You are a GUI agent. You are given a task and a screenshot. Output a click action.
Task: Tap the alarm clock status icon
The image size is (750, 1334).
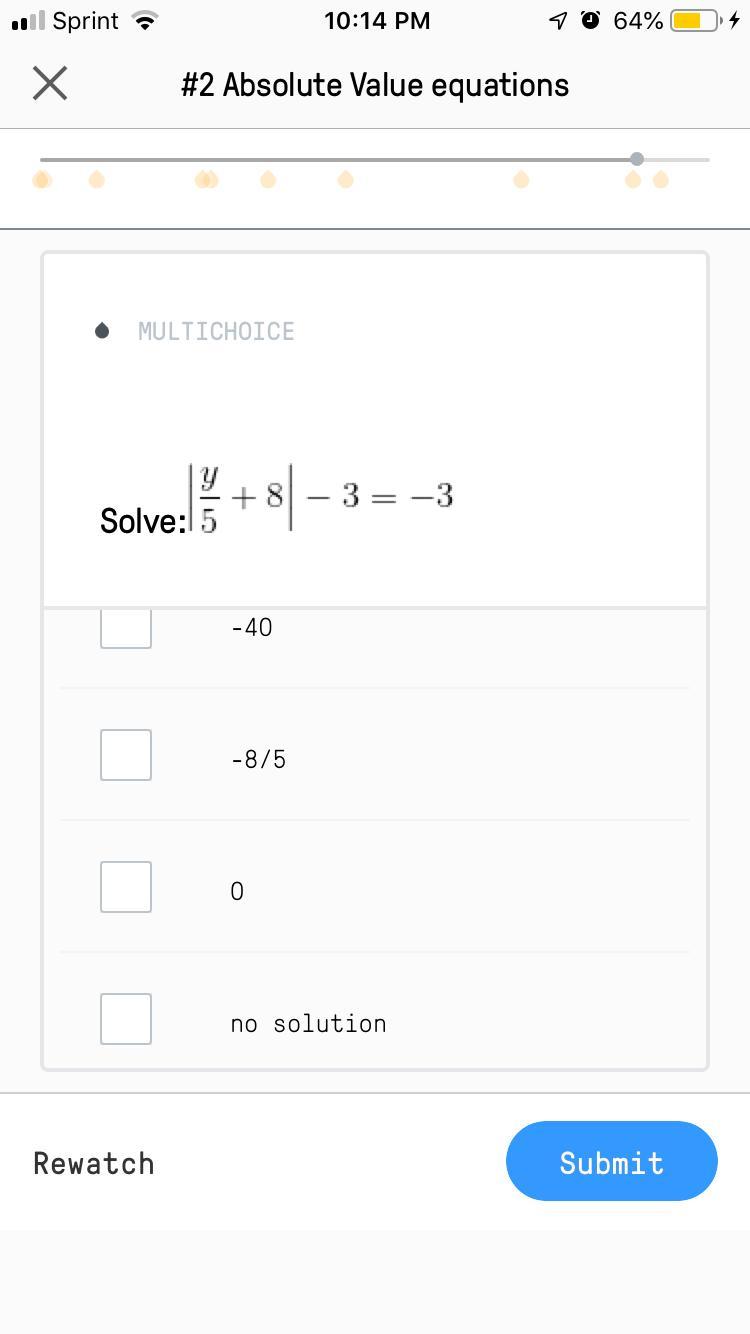click(x=590, y=21)
